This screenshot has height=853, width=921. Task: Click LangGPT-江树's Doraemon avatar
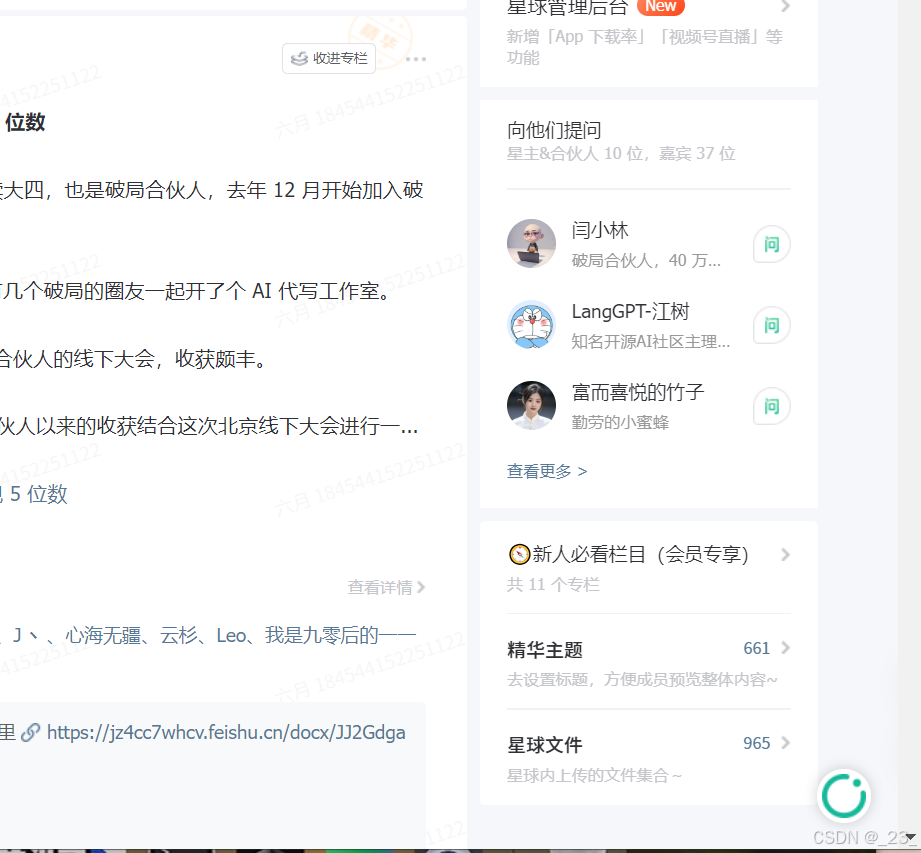(531, 325)
